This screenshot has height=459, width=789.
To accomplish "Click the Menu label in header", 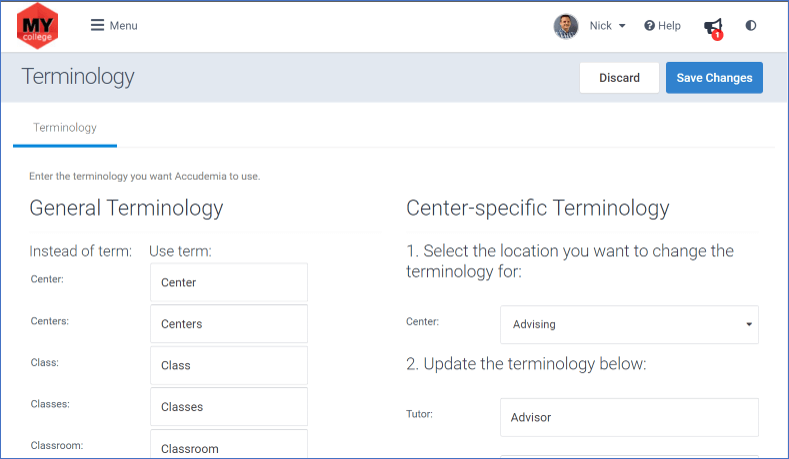I will [x=123, y=26].
